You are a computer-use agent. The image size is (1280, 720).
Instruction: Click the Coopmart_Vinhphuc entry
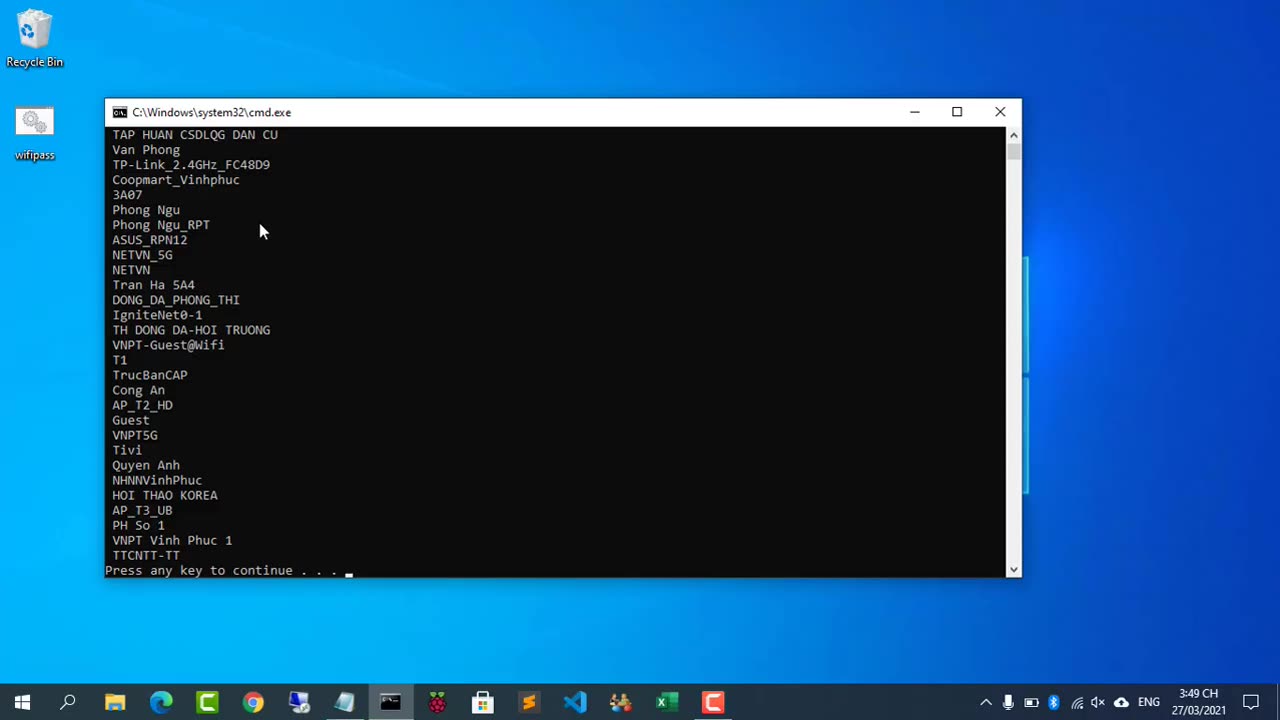pos(176,180)
